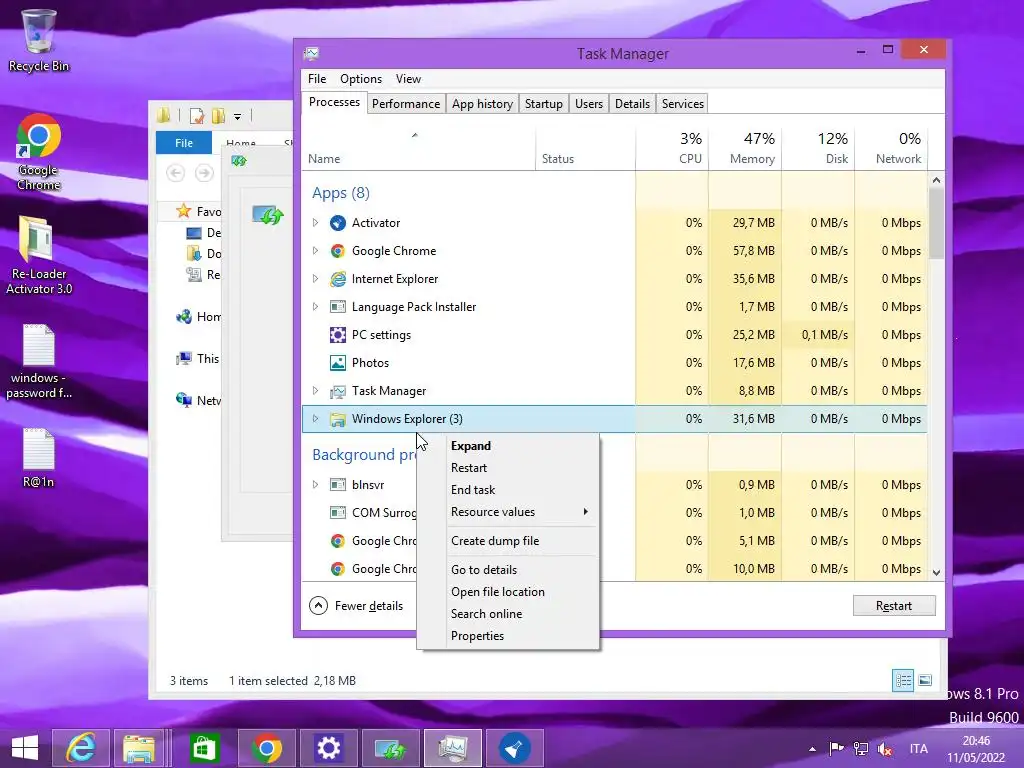This screenshot has height=768, width=1024.
Task: Click the Internet Explorer process icon
Action: click(x=338, y=279)
